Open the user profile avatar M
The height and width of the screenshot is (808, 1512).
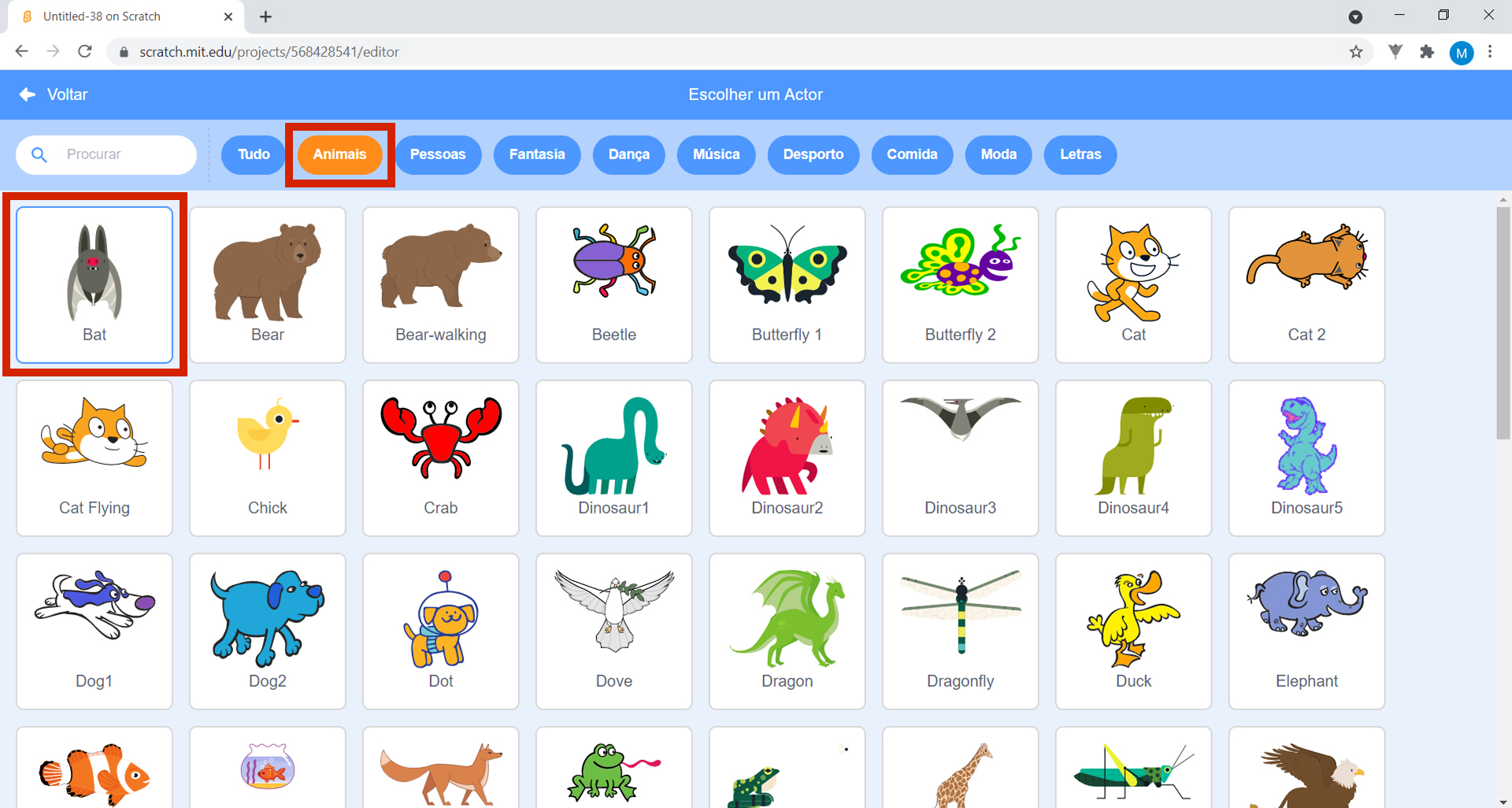(x=1462, y=53)
